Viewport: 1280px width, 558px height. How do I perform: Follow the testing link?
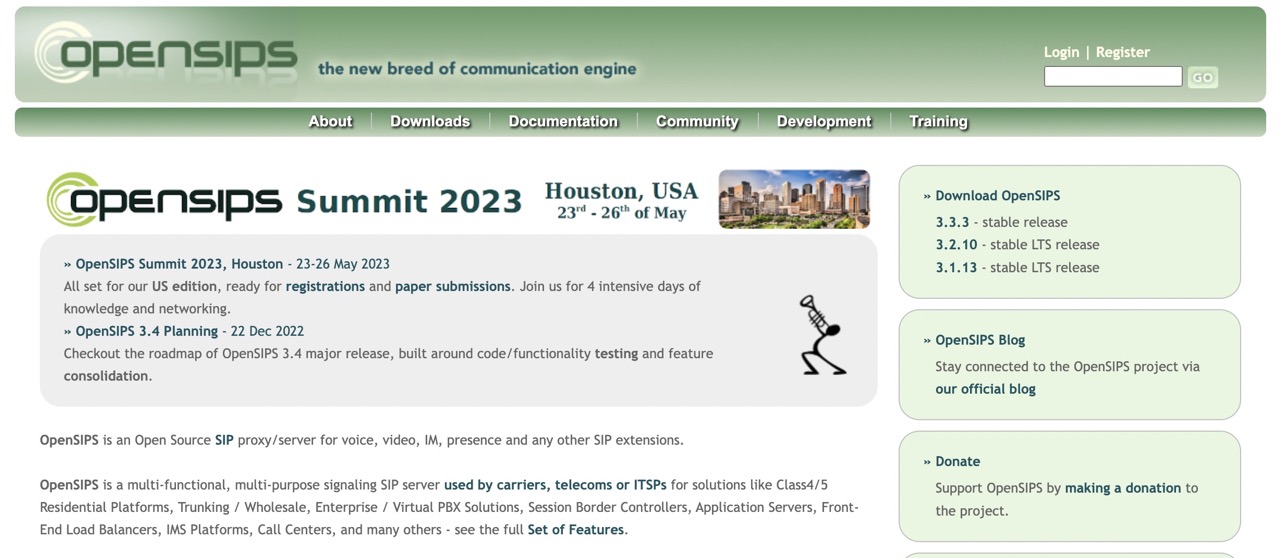(x=616, y=353)
